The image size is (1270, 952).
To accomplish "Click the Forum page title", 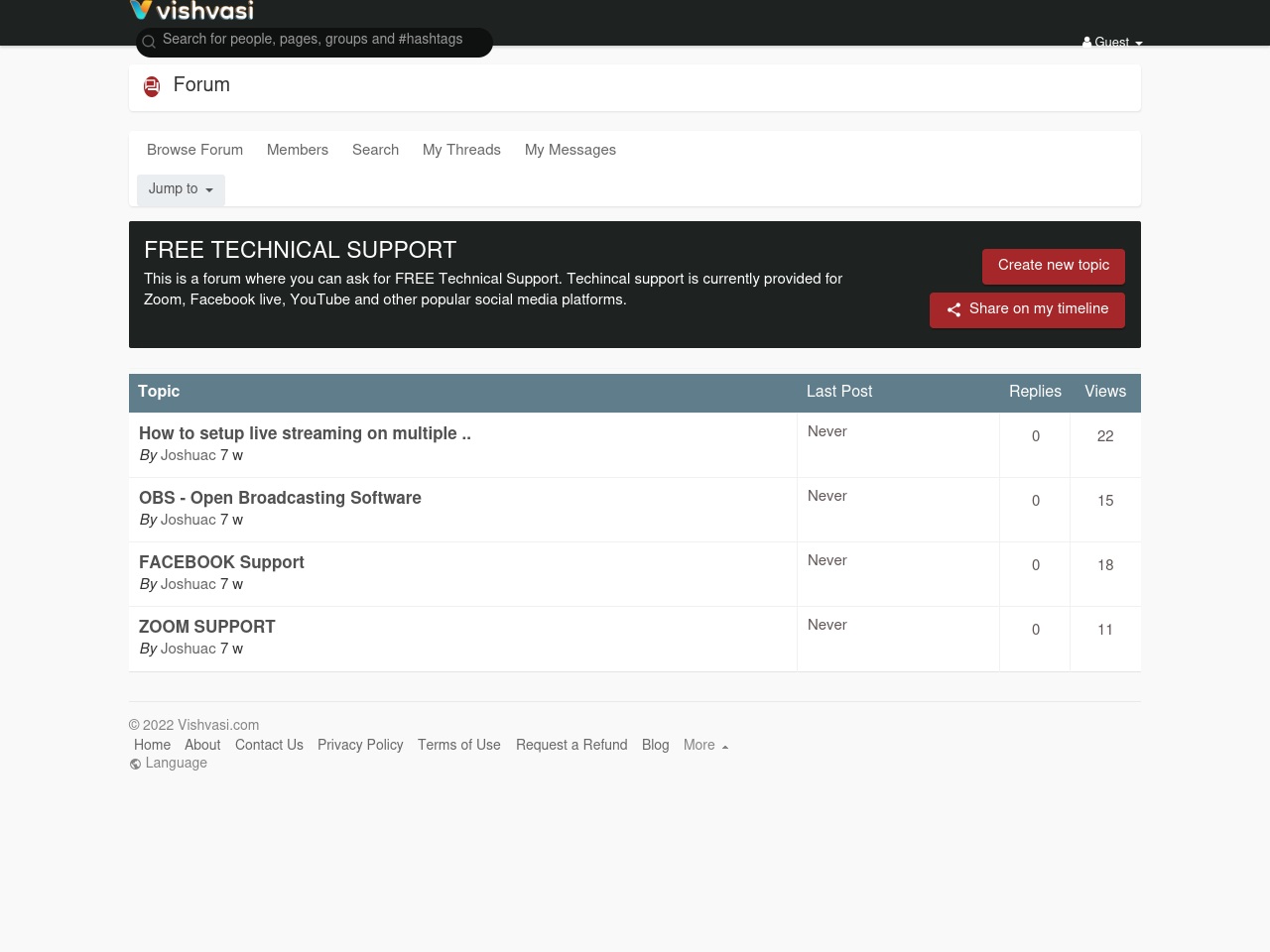I will click(201, 85).
